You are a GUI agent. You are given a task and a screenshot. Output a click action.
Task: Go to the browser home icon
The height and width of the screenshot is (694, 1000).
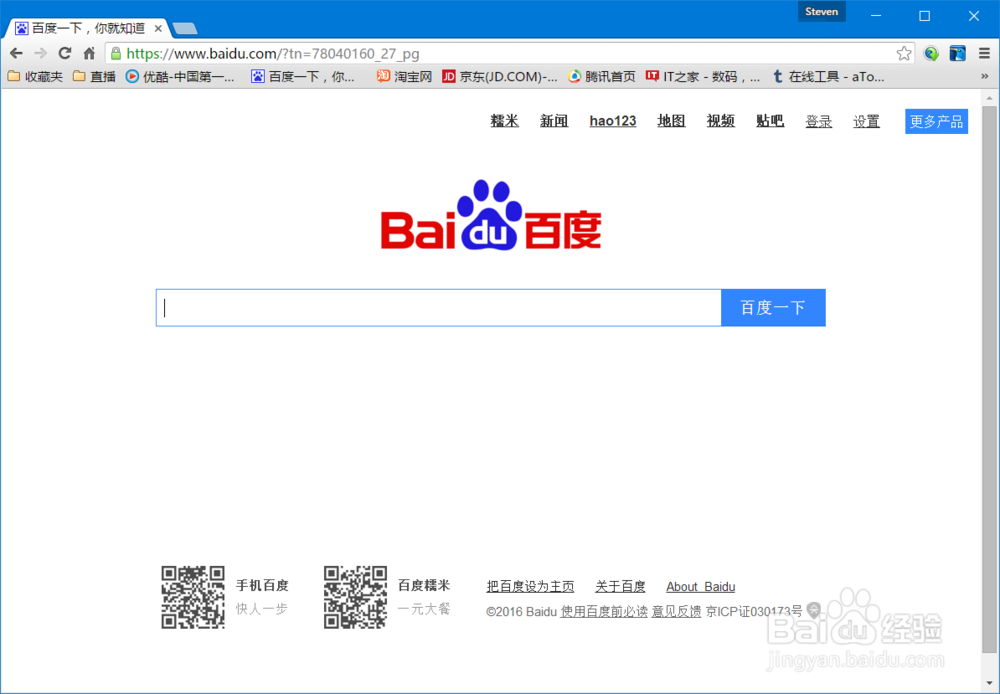89,54
